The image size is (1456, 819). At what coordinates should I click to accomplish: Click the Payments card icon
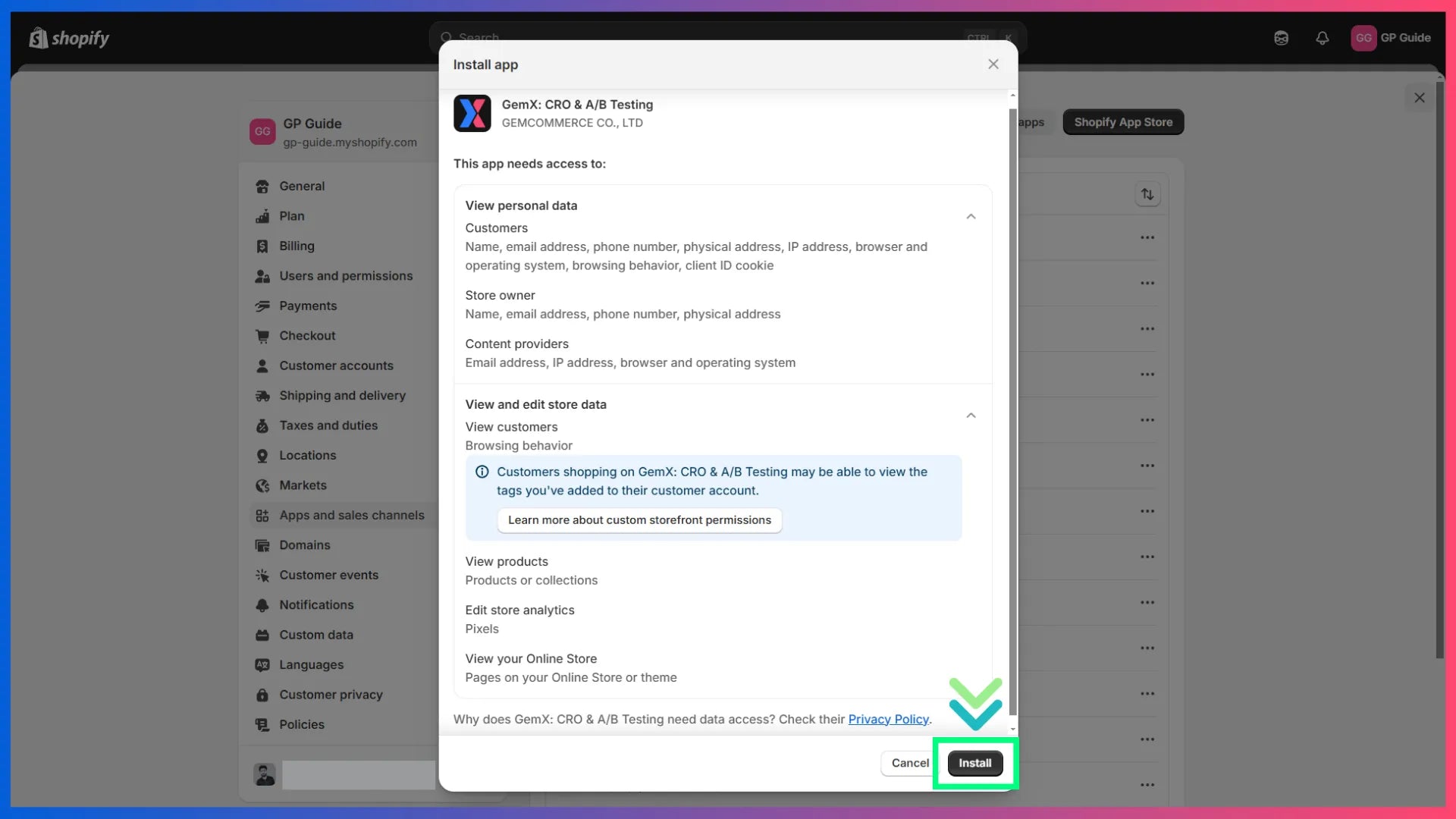[x=262, y=306]
